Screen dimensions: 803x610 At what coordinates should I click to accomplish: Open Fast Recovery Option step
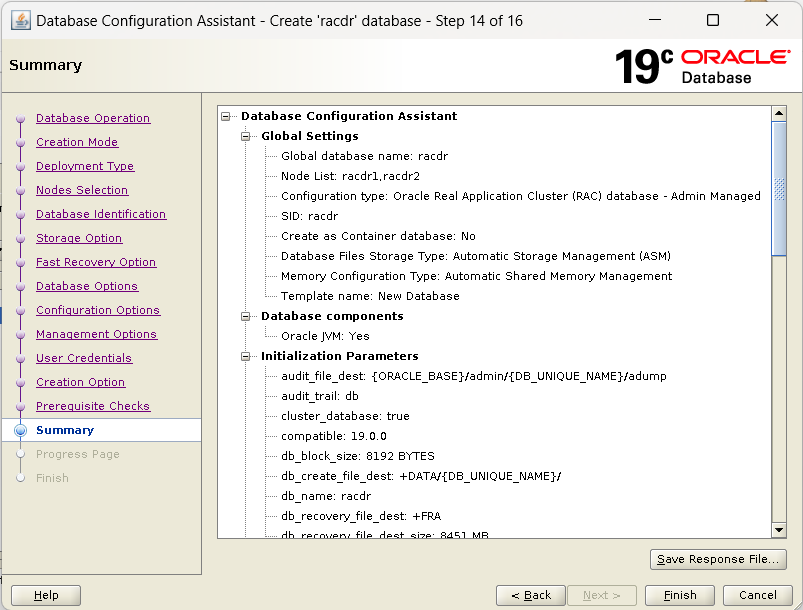click(x=96, y=262)
